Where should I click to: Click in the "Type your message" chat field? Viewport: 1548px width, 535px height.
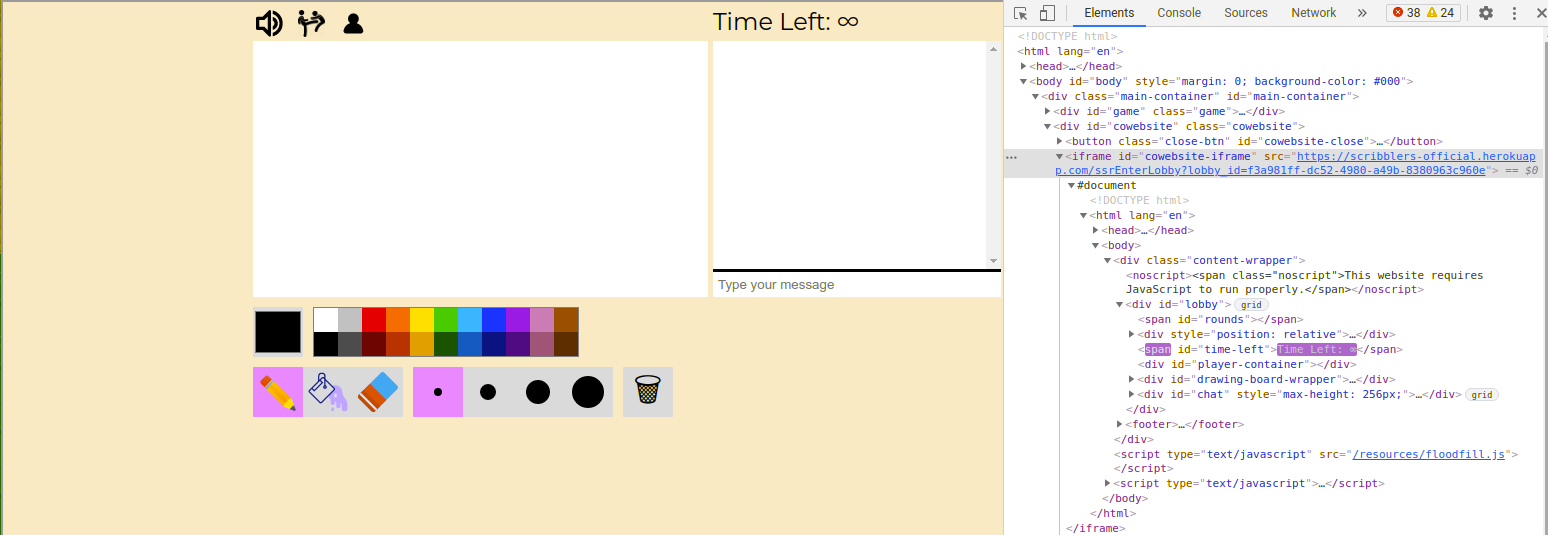coord(857,285)
